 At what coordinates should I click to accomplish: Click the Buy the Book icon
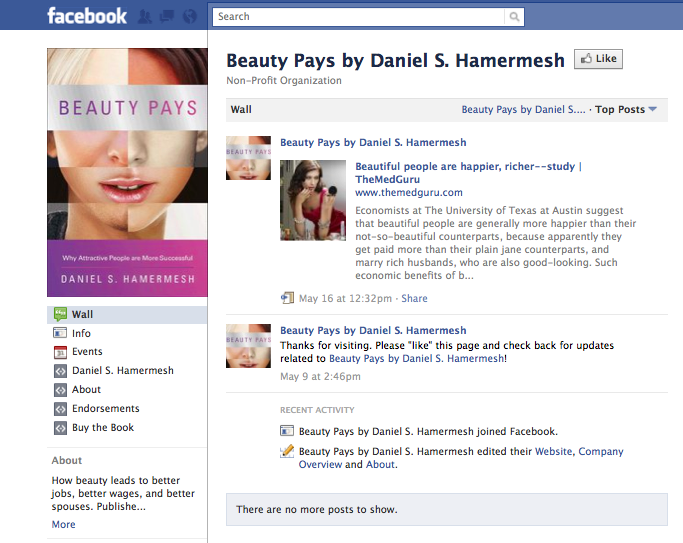pos(60,428)
